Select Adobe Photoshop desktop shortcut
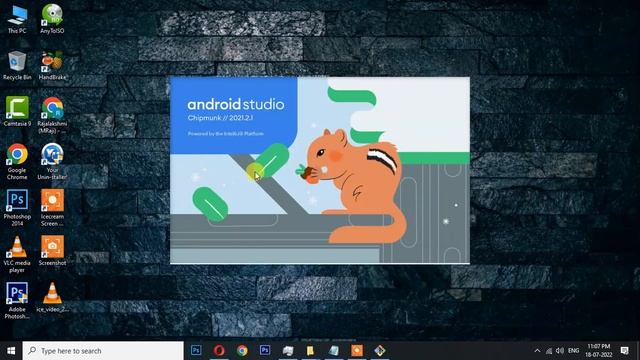 click(17, 301)
